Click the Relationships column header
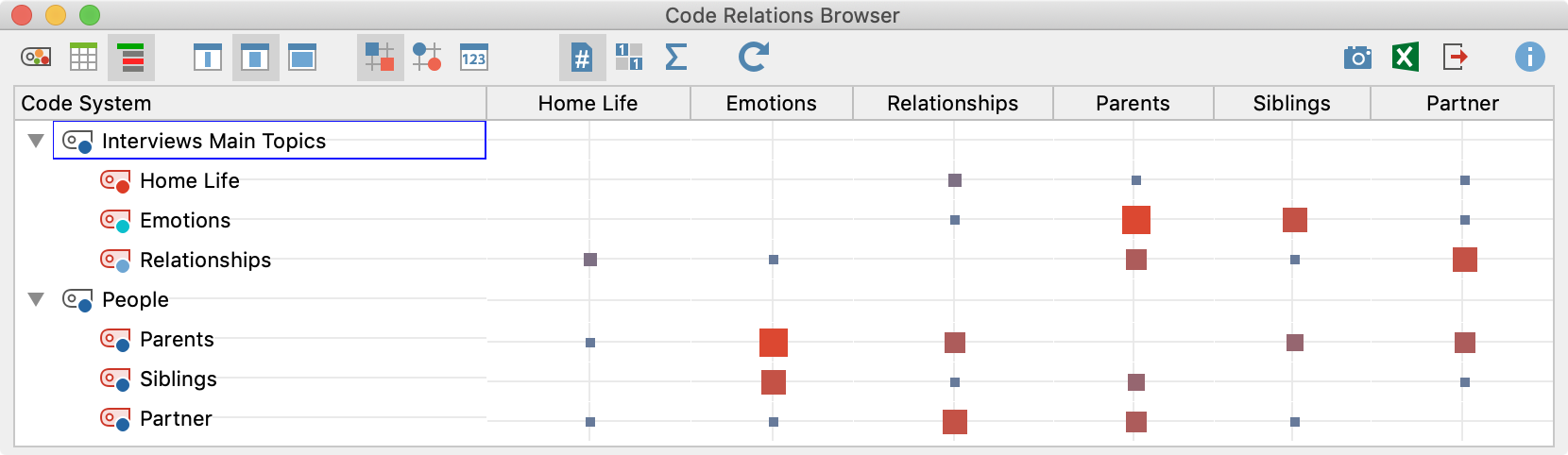The width and height of the screenshot is (1568, 455). pos(952,103)
